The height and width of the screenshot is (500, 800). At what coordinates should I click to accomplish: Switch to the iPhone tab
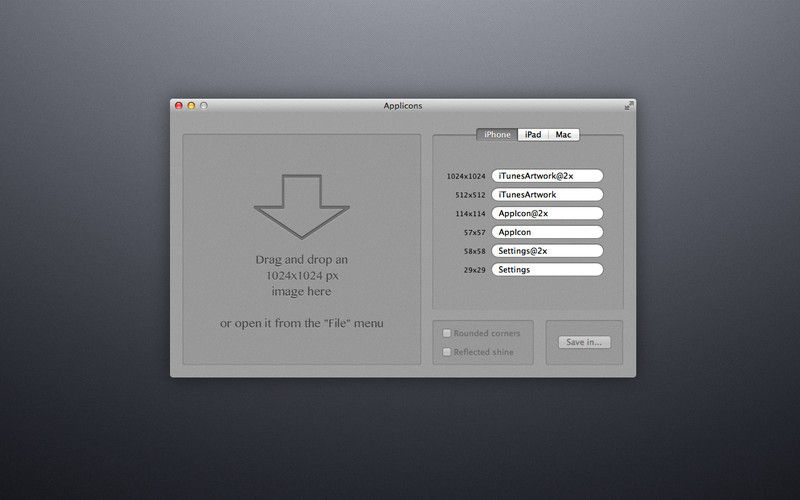pos(497,135)
